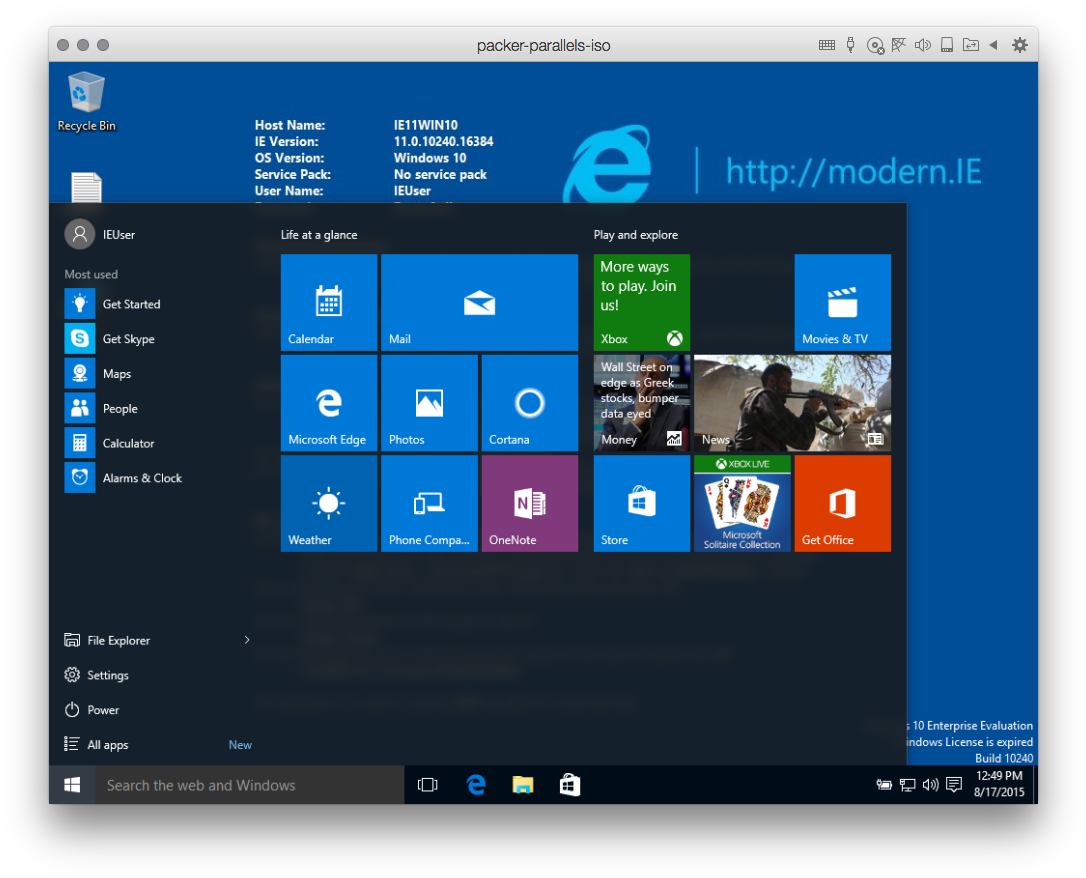Launch Microsoft Edge from the taskbar
Screen dimensions: 1086x878
point(475,785)
